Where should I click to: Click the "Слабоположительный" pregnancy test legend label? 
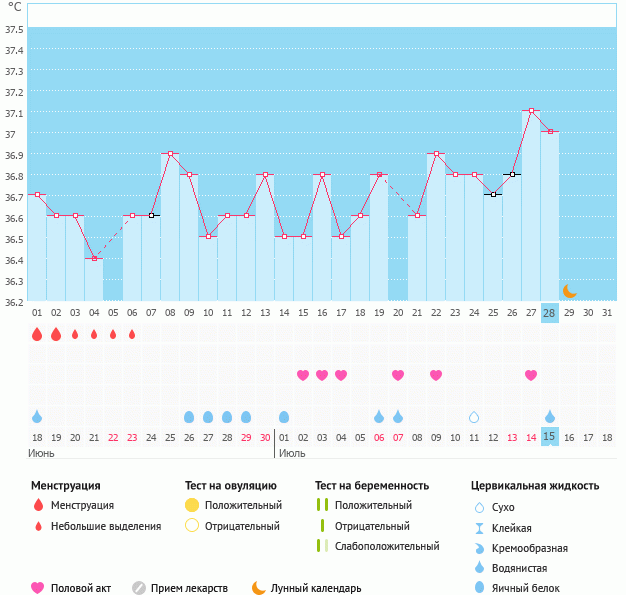coord(387,546)
